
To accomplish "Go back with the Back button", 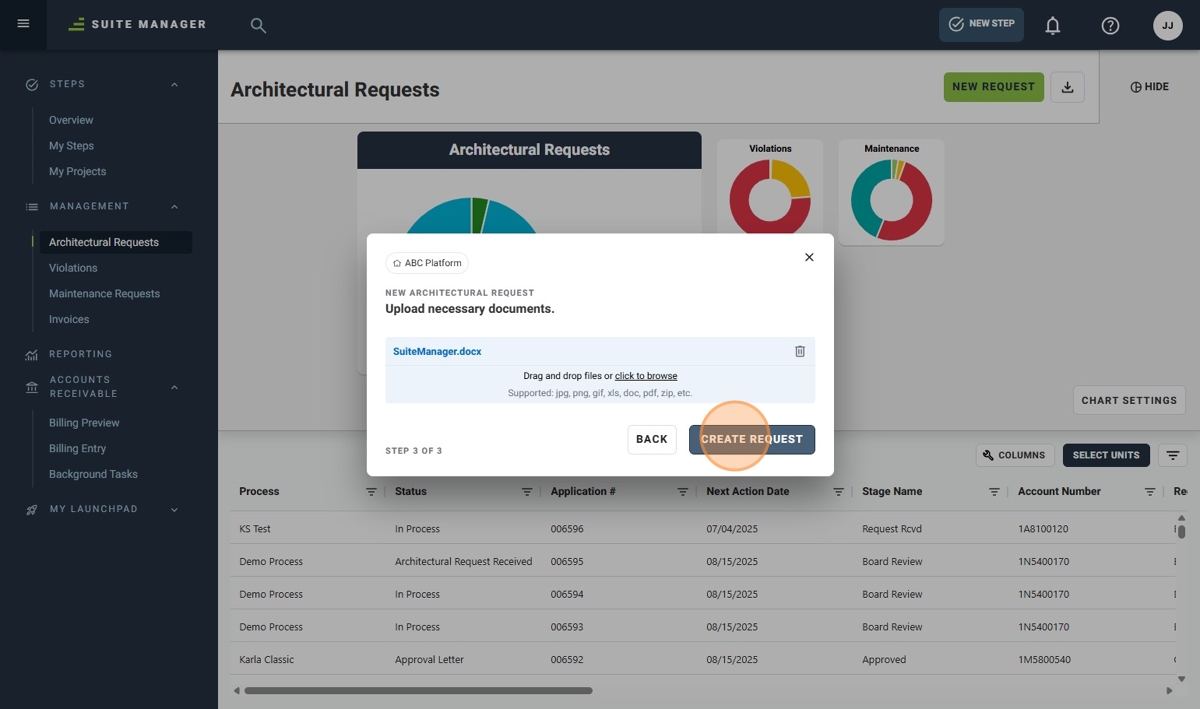I will pos(652,439).
